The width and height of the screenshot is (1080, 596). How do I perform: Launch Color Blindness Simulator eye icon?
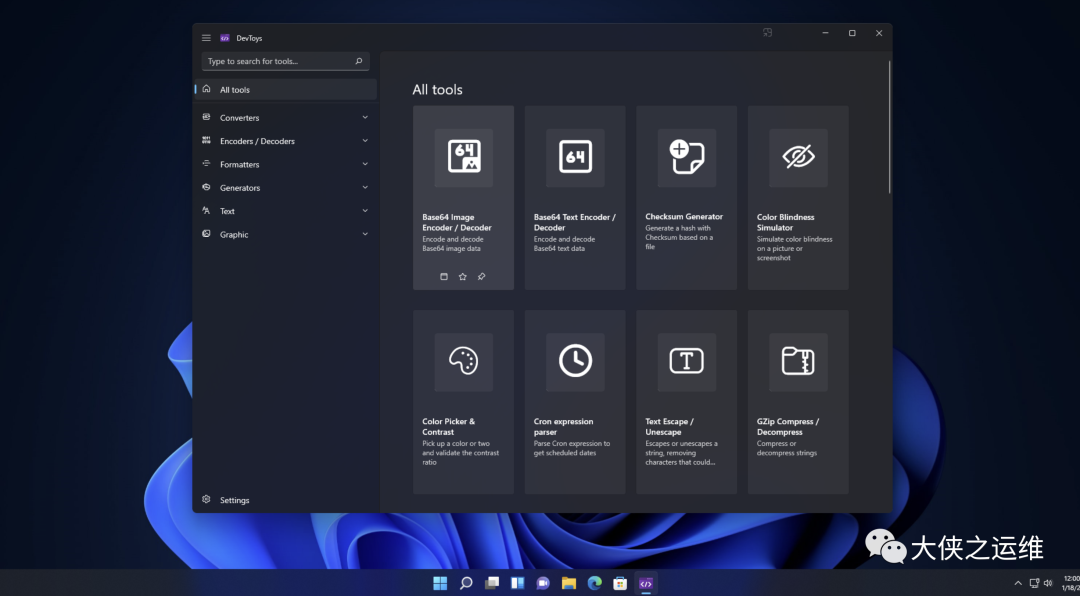798,158
